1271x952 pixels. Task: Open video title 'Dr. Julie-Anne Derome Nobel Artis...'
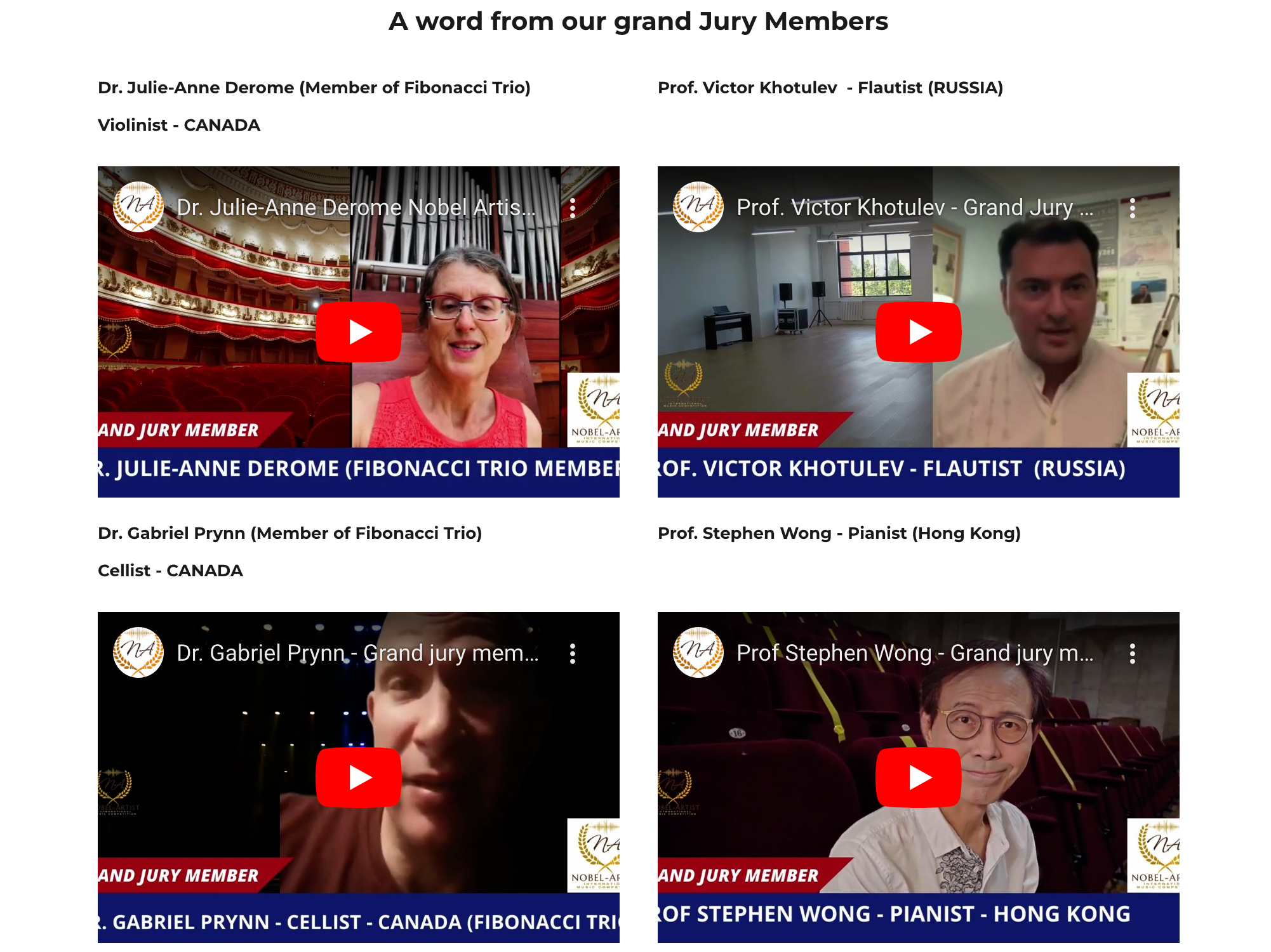[x=356, y=208]
